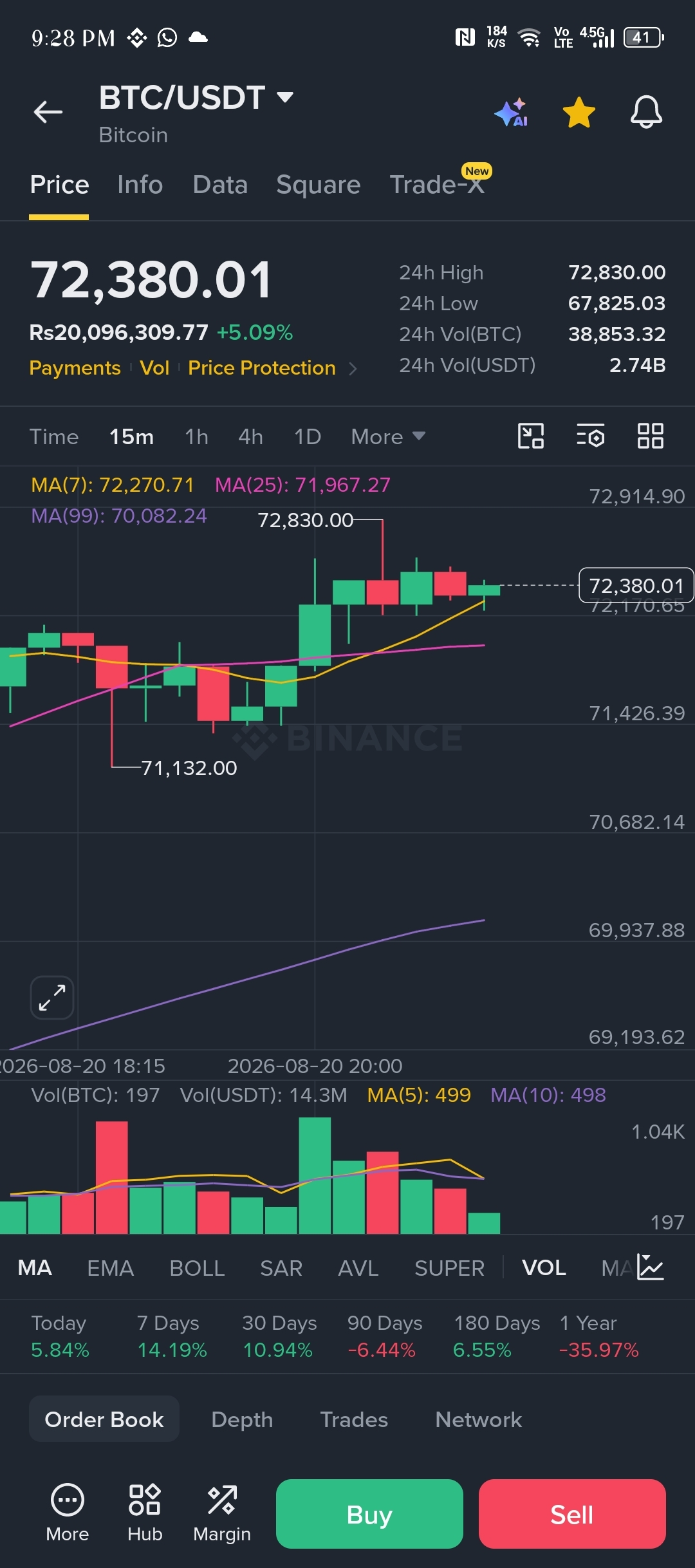Viewport: 695px width, 1568px height.
Task: Select the Order Book tab
Action: 104,1419
